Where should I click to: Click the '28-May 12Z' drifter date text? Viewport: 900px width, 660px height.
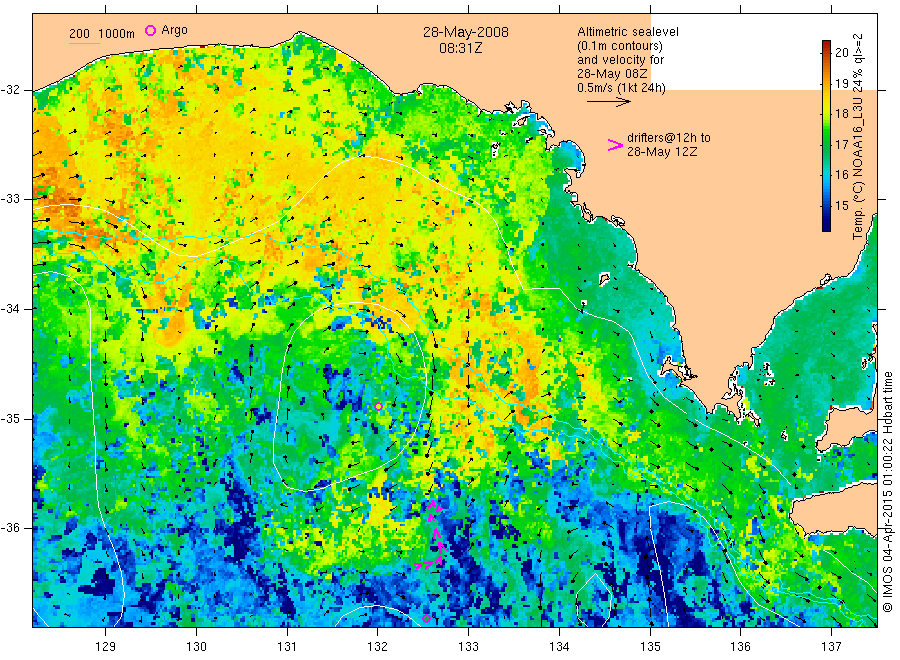pos(662,152)
